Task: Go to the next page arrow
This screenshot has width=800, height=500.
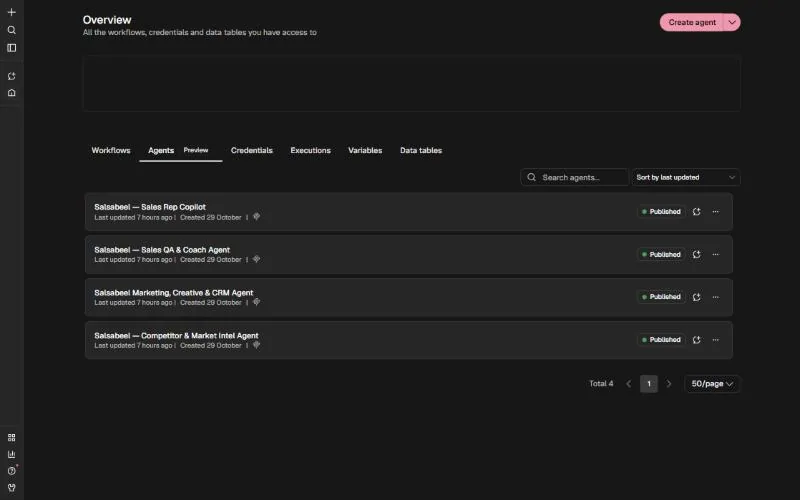Action: (669, 384)
